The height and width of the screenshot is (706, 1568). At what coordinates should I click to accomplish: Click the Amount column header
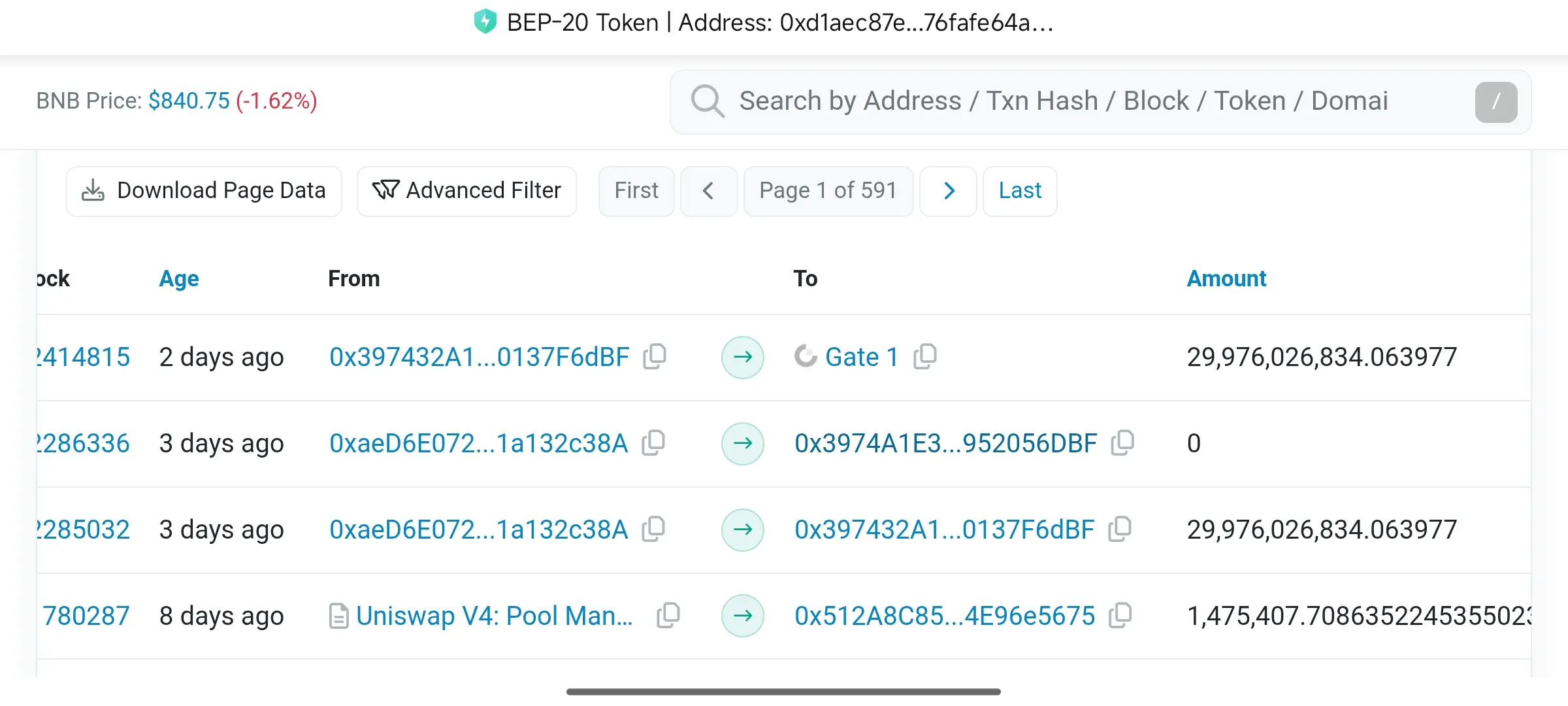pyautogui.click(x=1226, y=278)
